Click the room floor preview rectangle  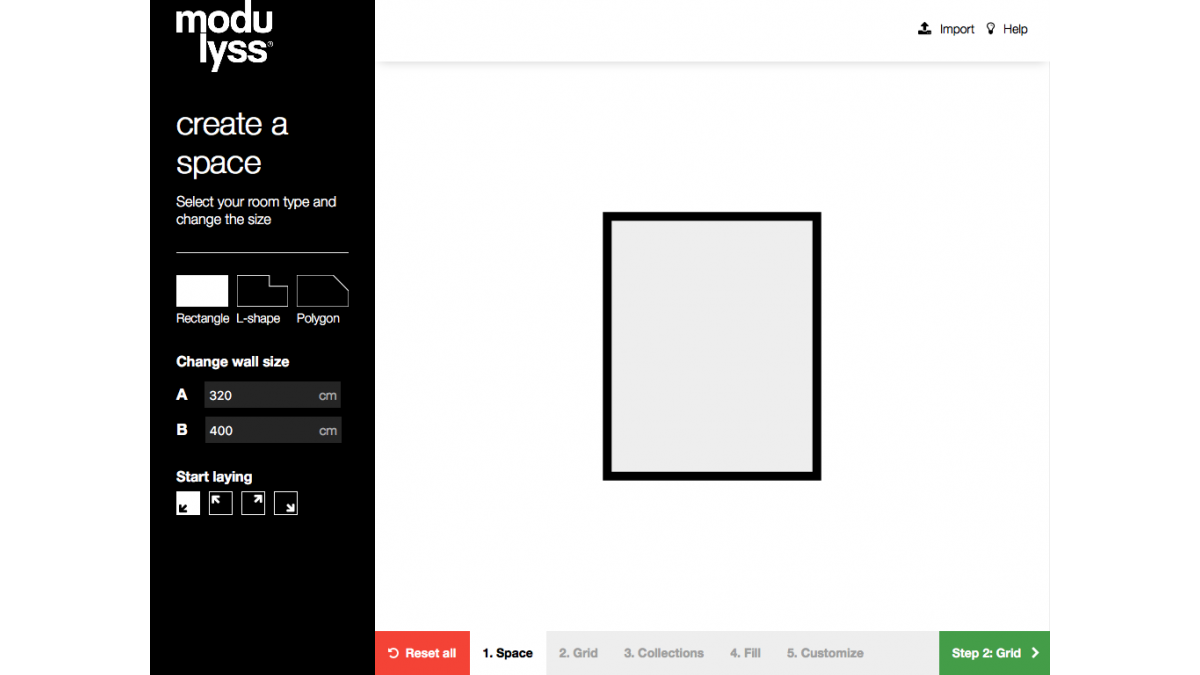[712, 346]
